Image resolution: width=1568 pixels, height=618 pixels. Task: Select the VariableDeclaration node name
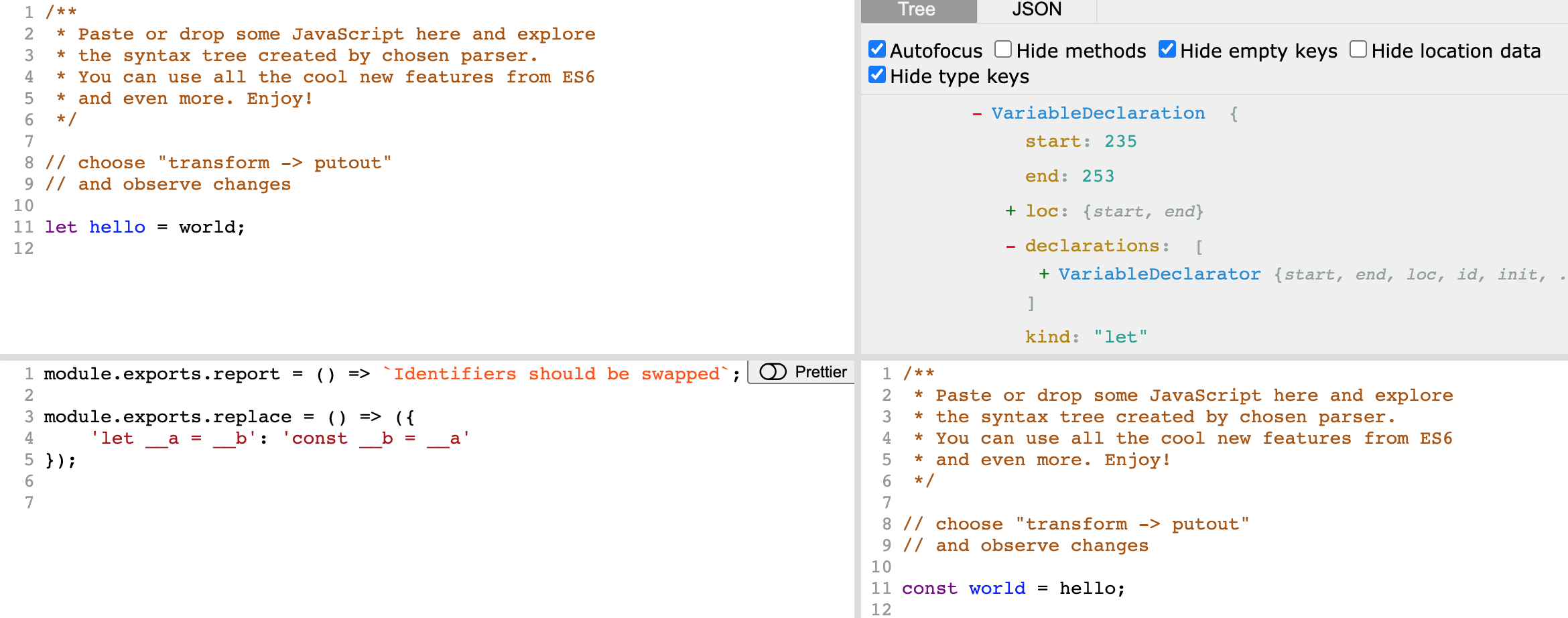coord(1098,113)
